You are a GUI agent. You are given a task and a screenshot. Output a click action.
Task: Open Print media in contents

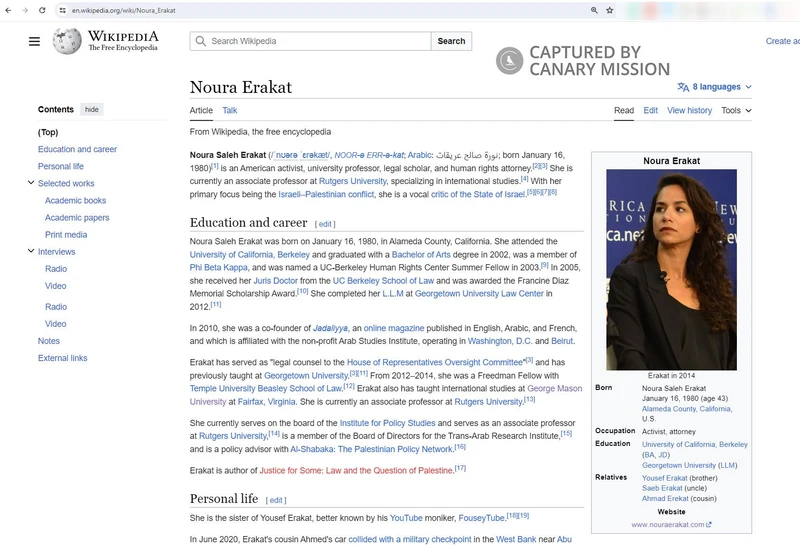click(66, 235)
